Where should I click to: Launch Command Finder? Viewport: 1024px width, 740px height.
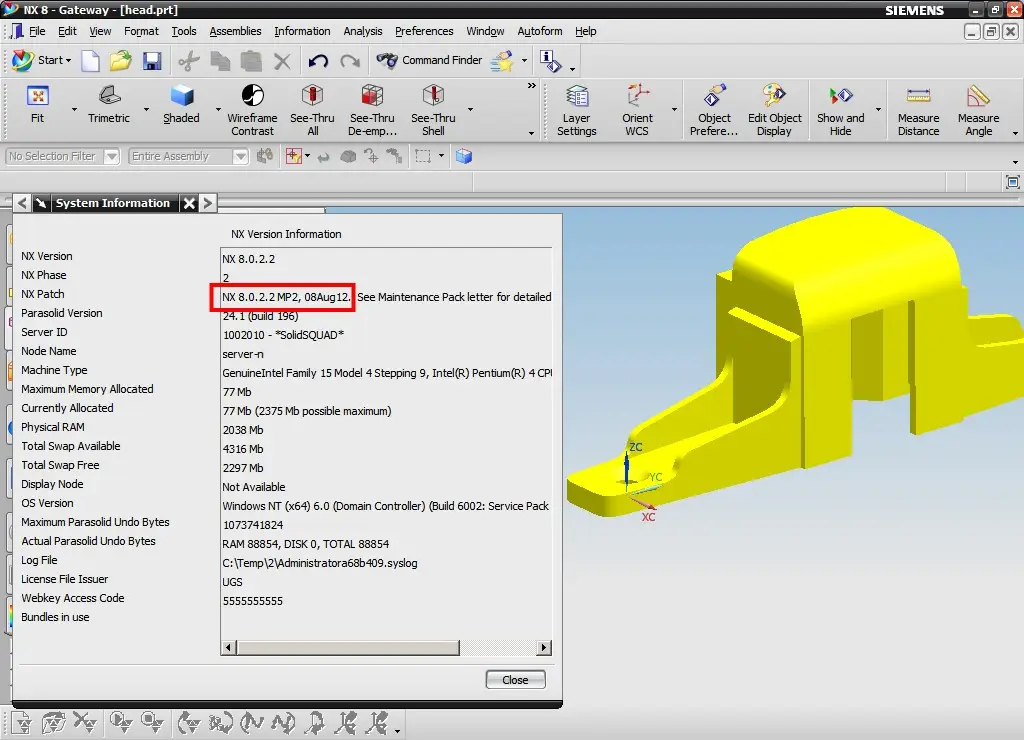[x=430, y=60]
